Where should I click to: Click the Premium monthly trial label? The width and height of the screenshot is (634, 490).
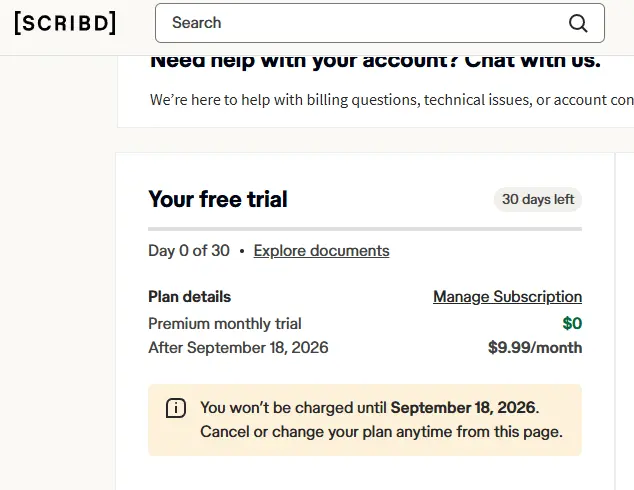(x=225, y=324)
